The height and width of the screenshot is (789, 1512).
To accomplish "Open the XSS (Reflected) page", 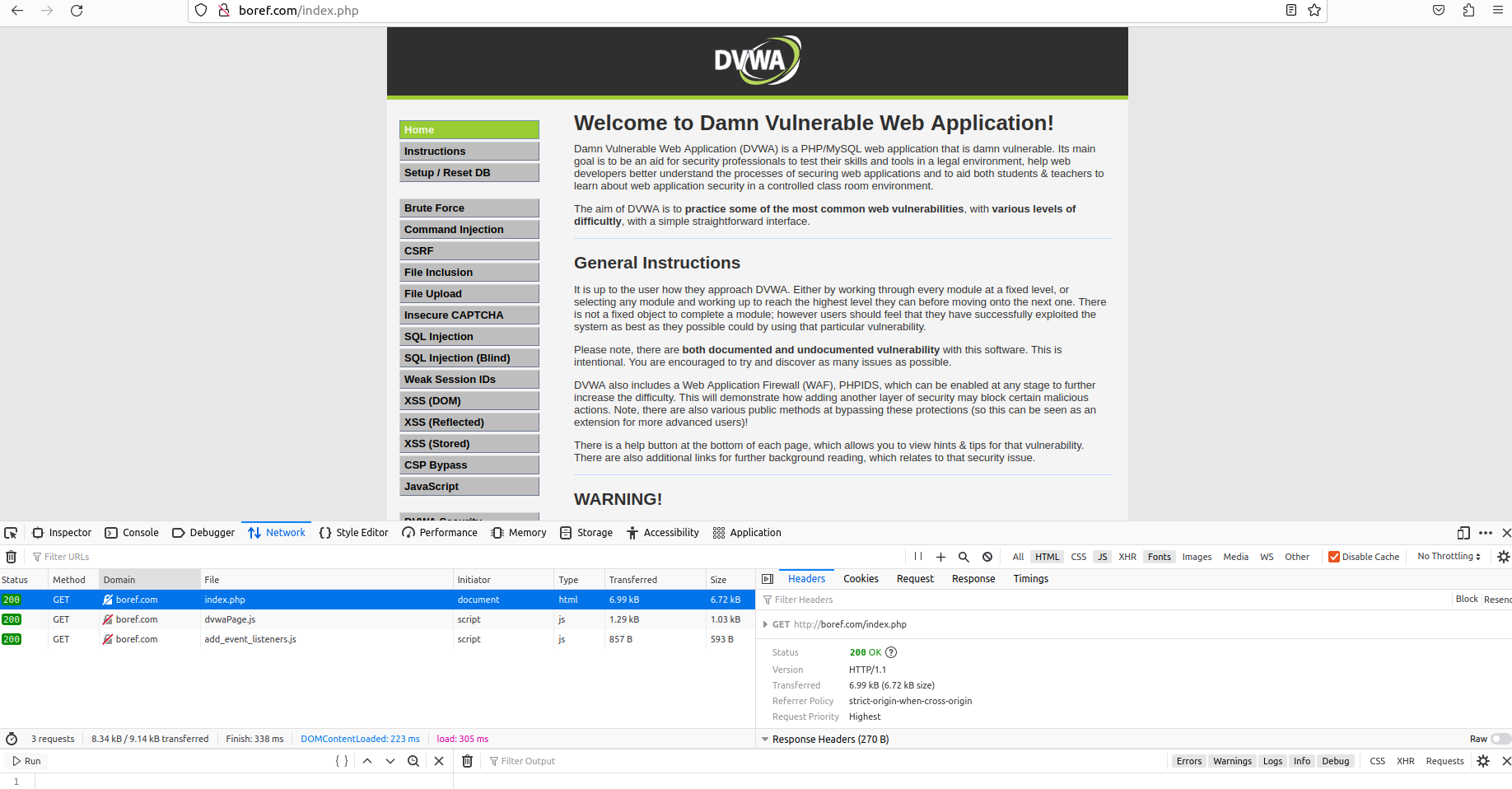I will [469, 422].
